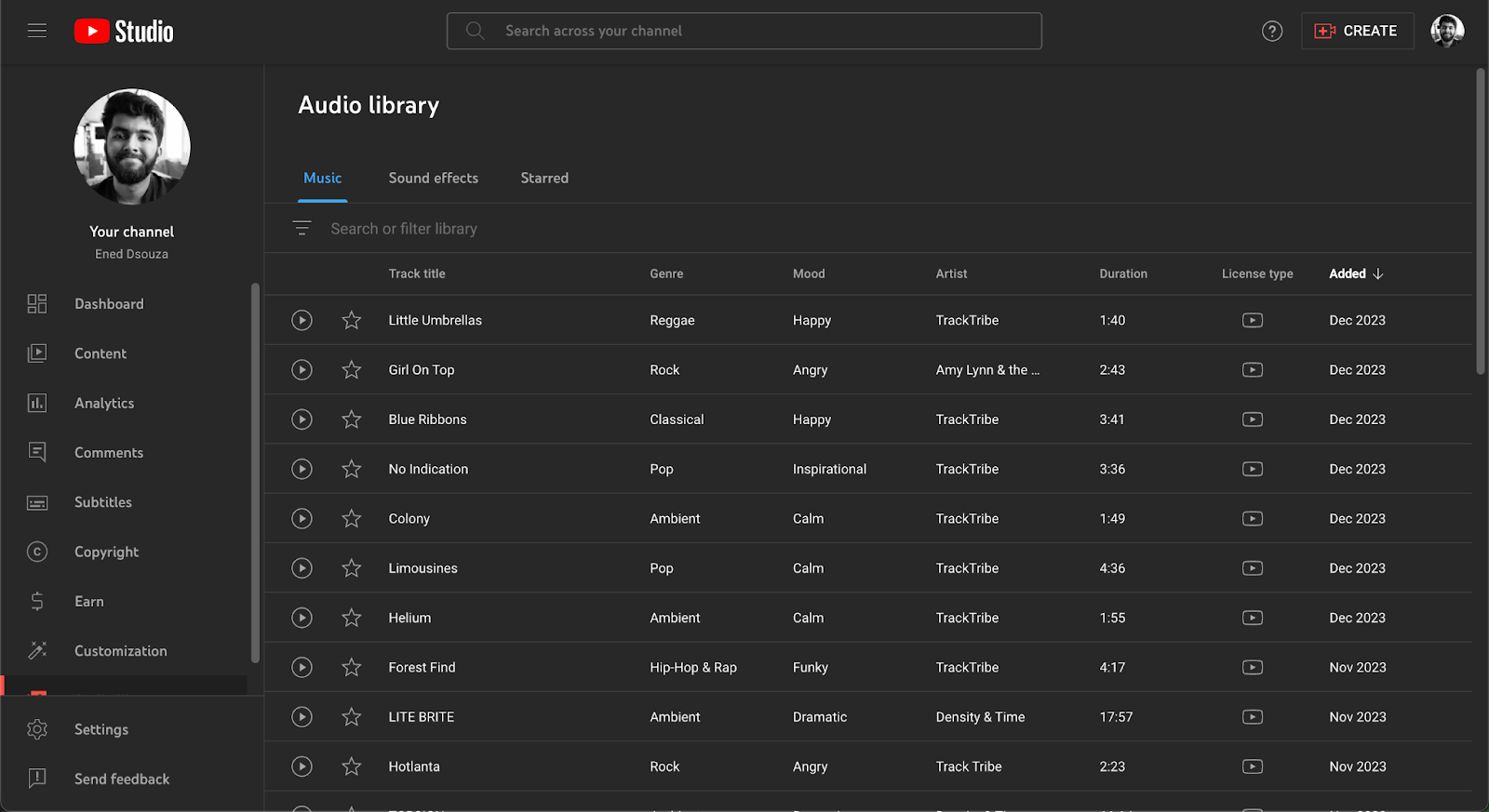Viewport: 1489px width, 812px height.
Task: Switch to the Sound effects tab
Action: pyautogui.click(x=434, y=178)
